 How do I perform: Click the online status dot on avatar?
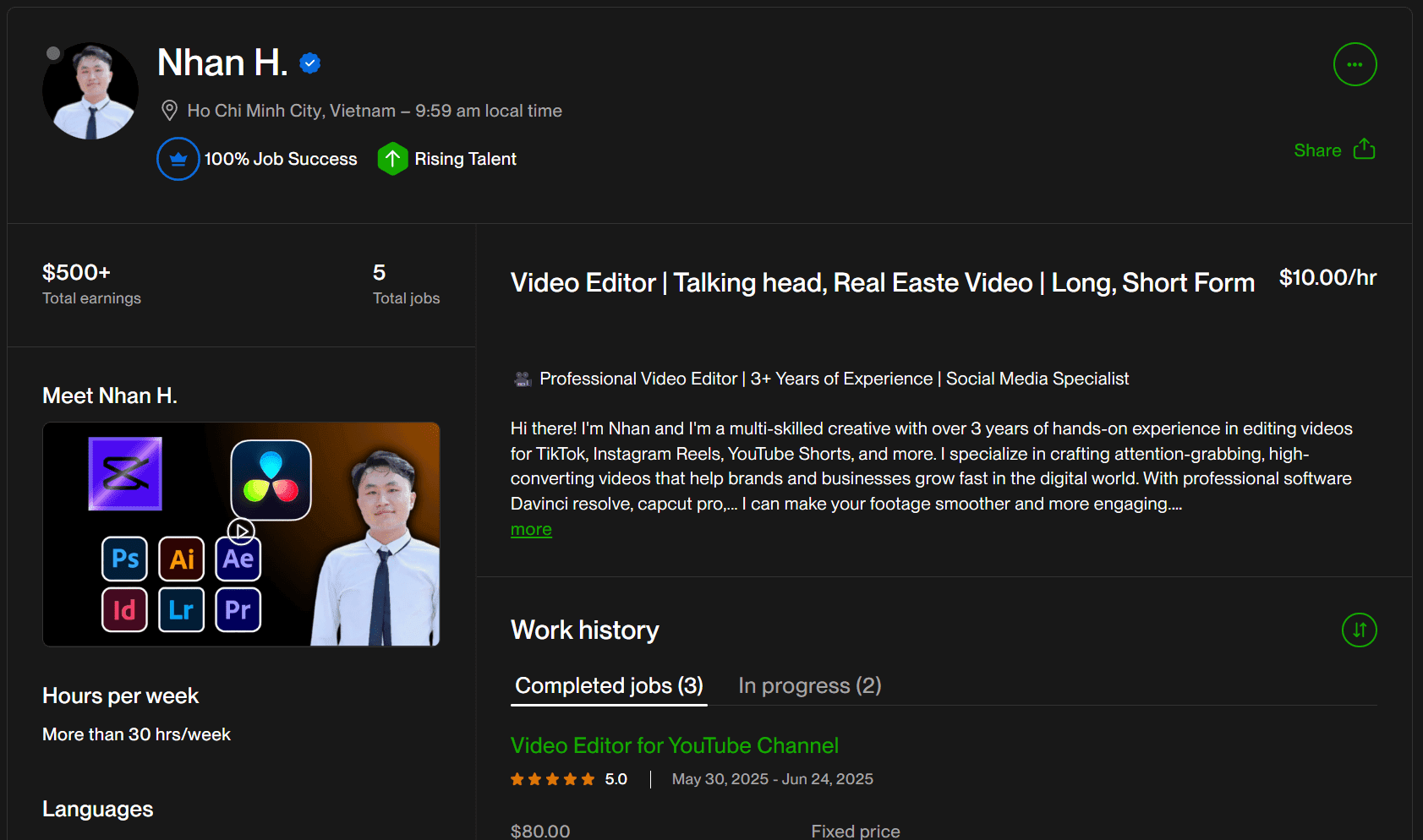53,53
